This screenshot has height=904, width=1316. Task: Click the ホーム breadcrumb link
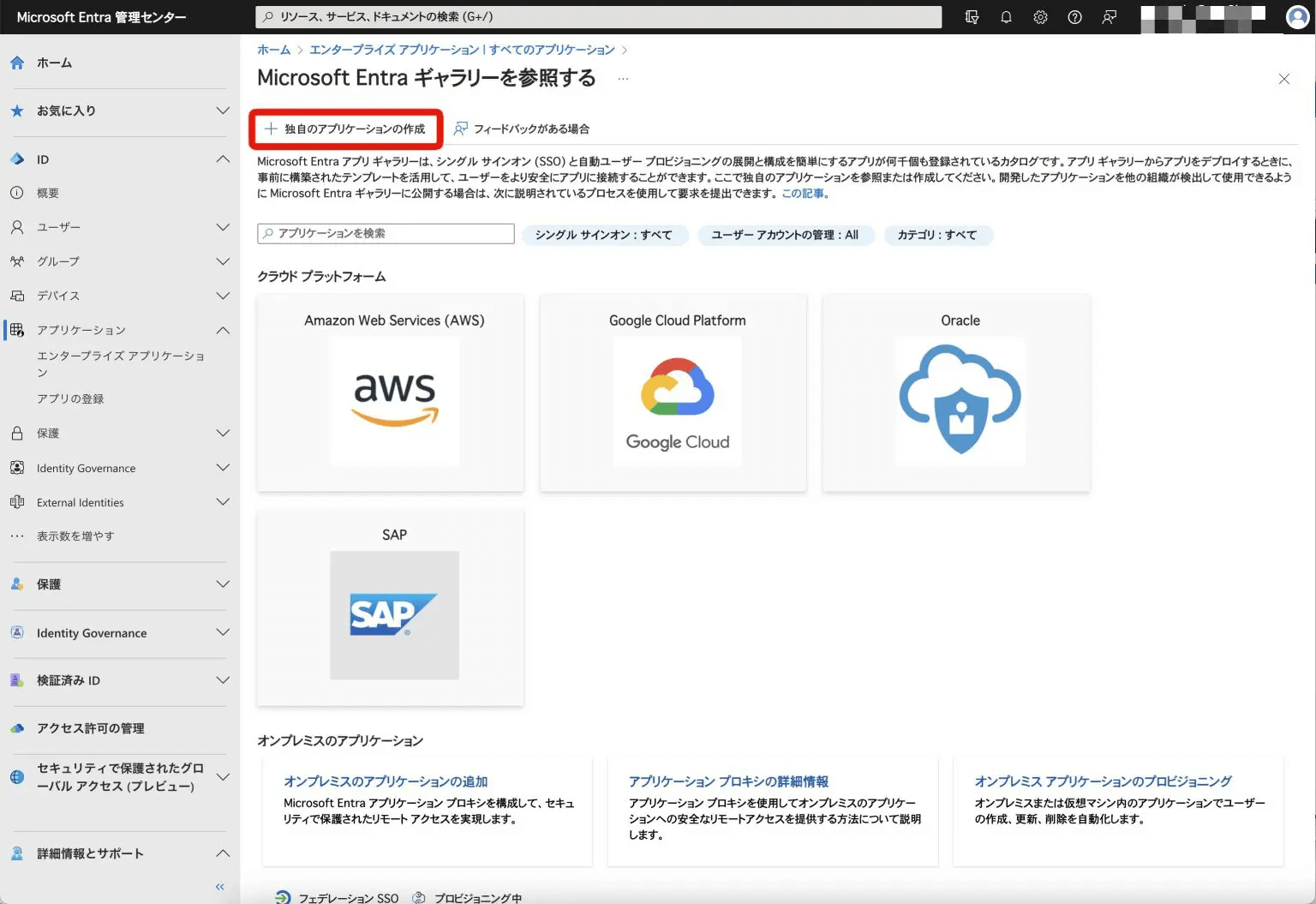coord(274,50)
